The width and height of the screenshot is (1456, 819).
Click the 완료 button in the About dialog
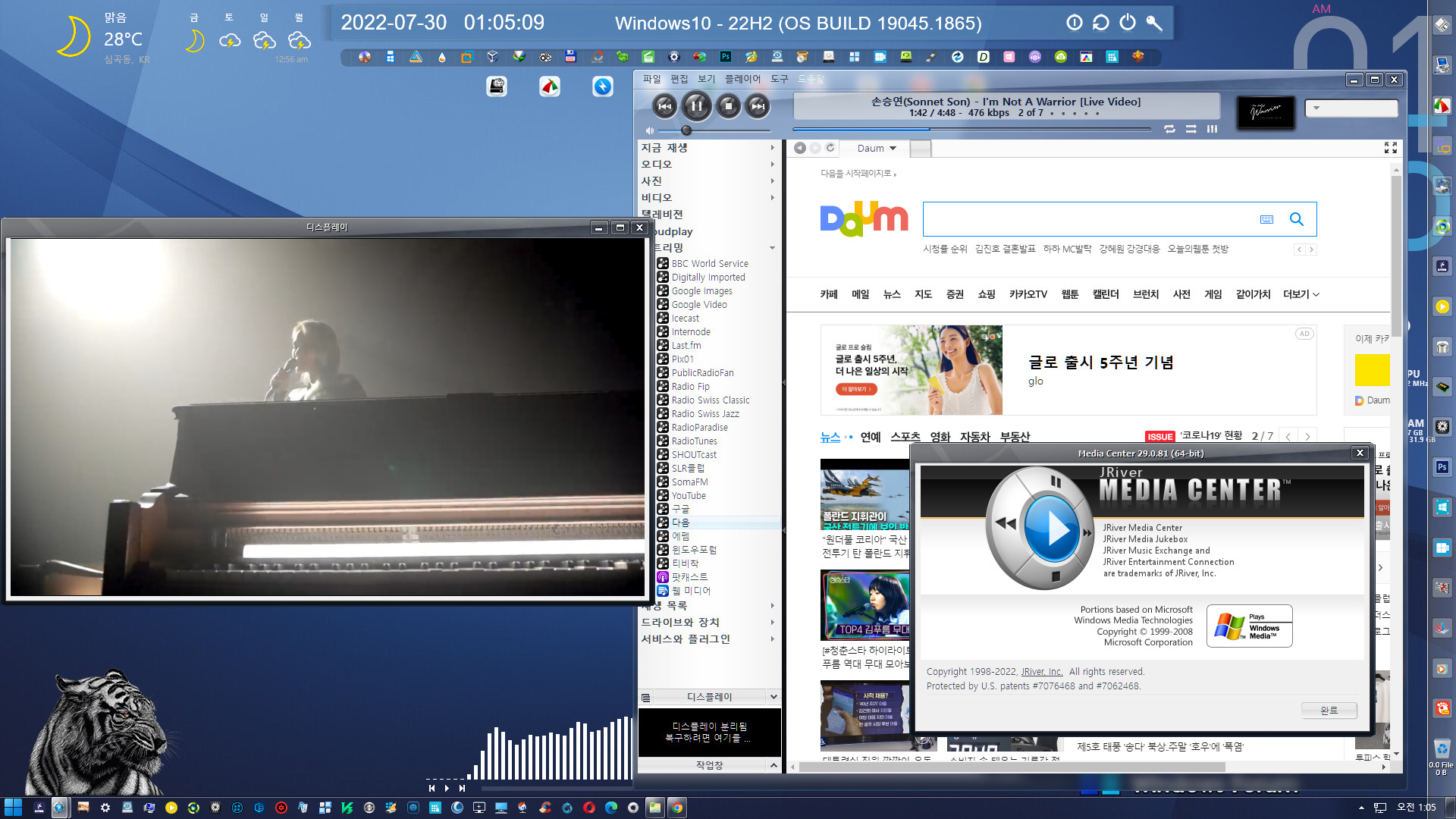1329,711
